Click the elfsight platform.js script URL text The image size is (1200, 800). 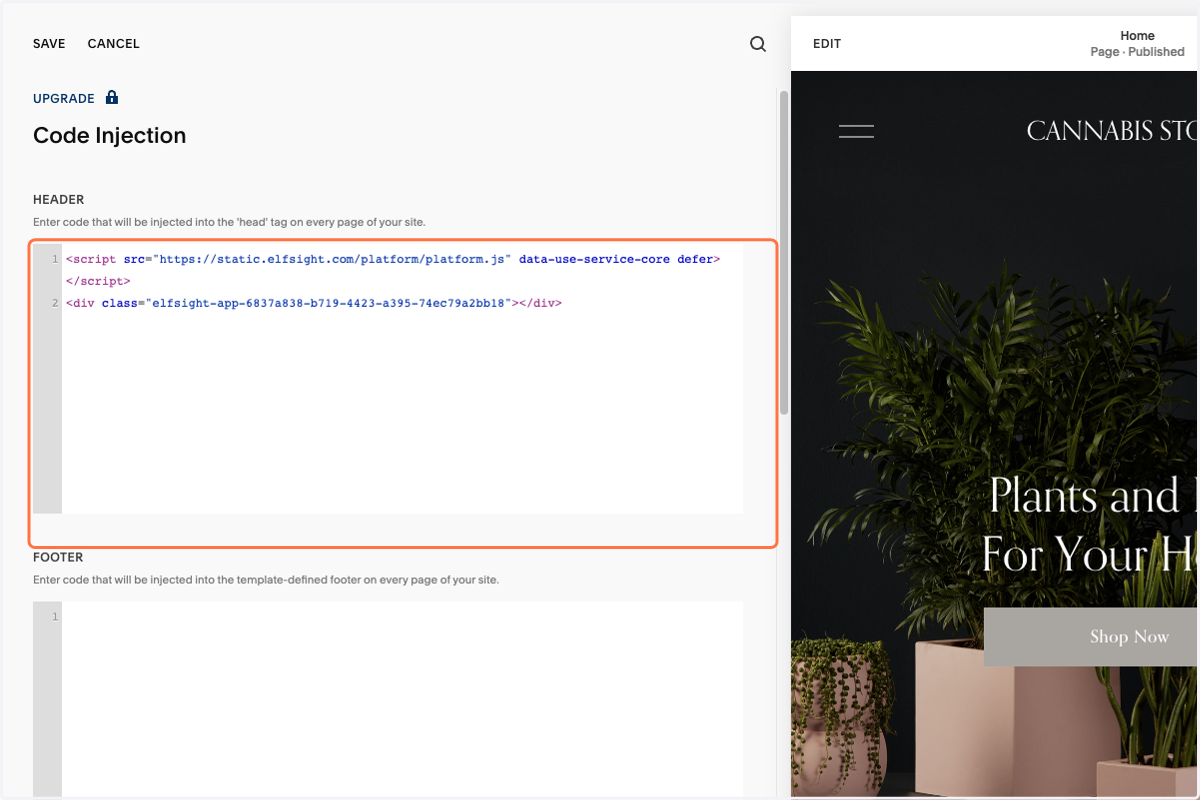(332, 259)
